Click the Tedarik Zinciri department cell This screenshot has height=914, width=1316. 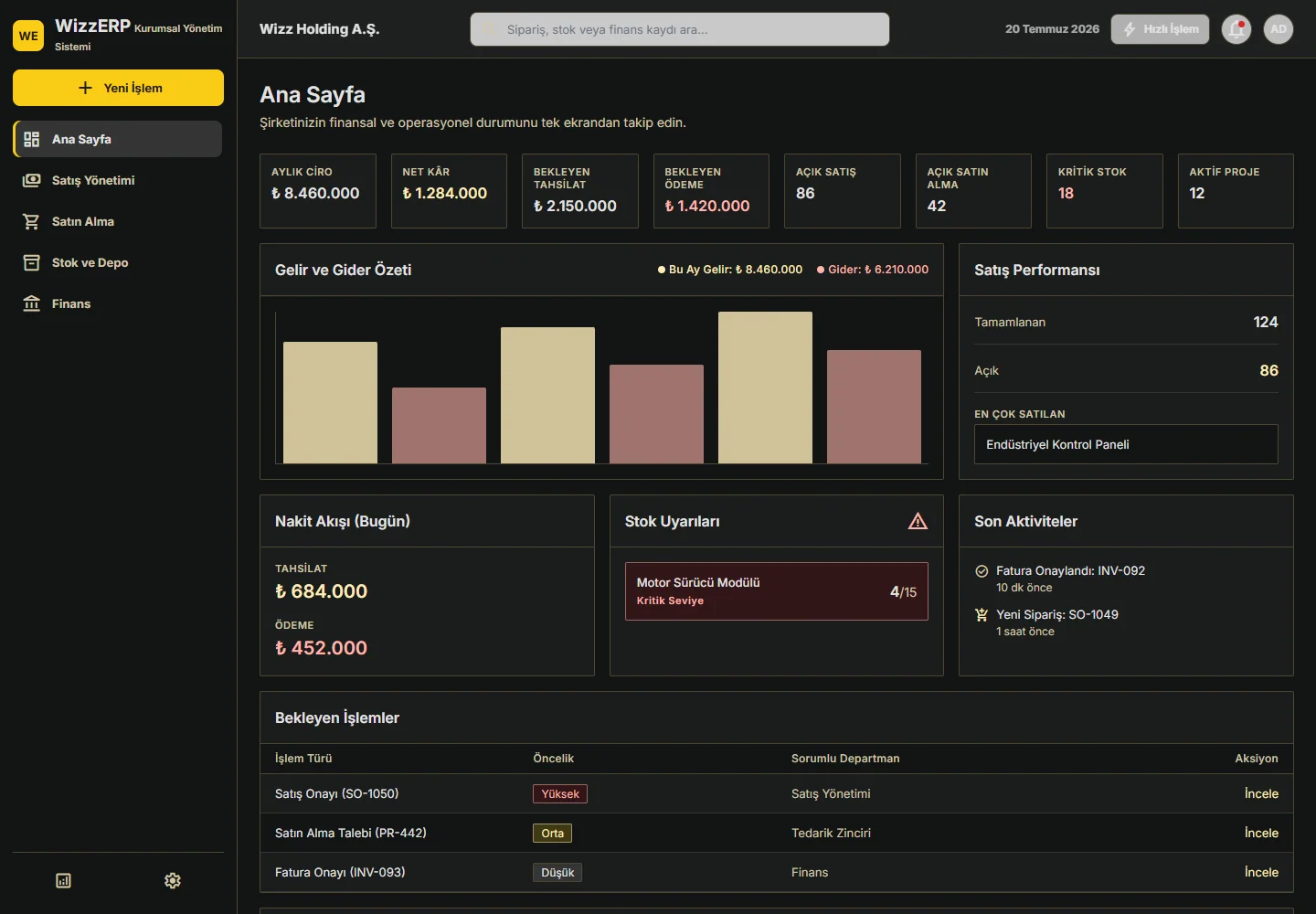tap(831, 833)
